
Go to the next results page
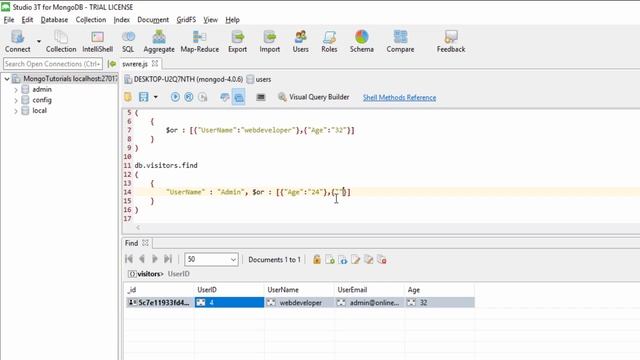click(x=155, y=259)
